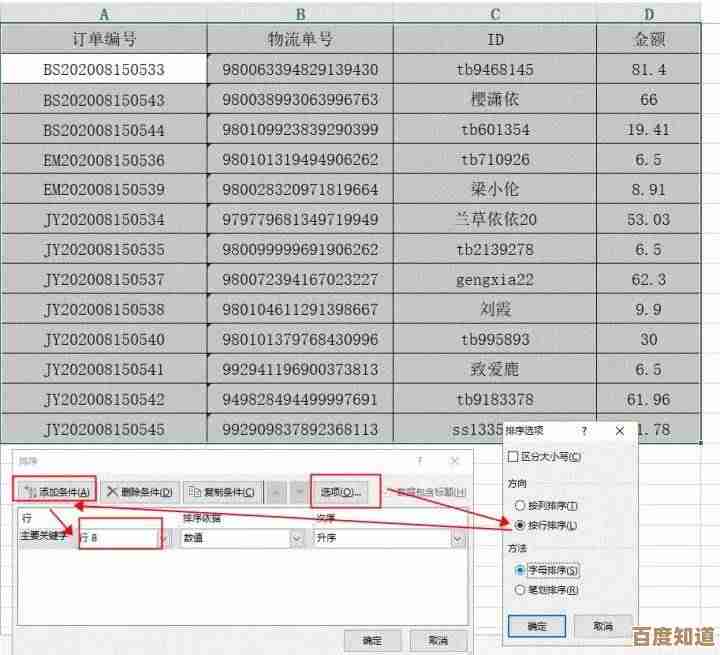Click 确定 in the 排序选项 dialog
Viewport: 720px width, 655px height.
tap(537, 625)
